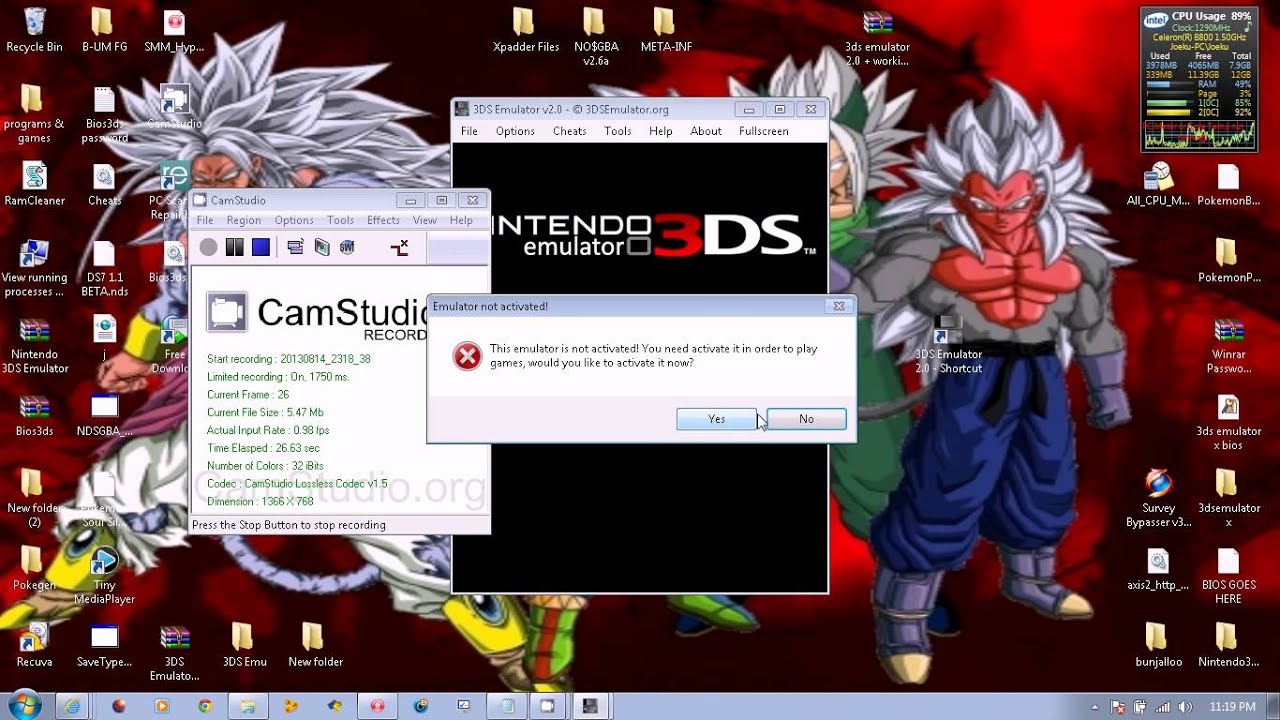Select Record to AVI icon in CamStudio
Viewport: 1280px width, 720px height.
(322, 247)
